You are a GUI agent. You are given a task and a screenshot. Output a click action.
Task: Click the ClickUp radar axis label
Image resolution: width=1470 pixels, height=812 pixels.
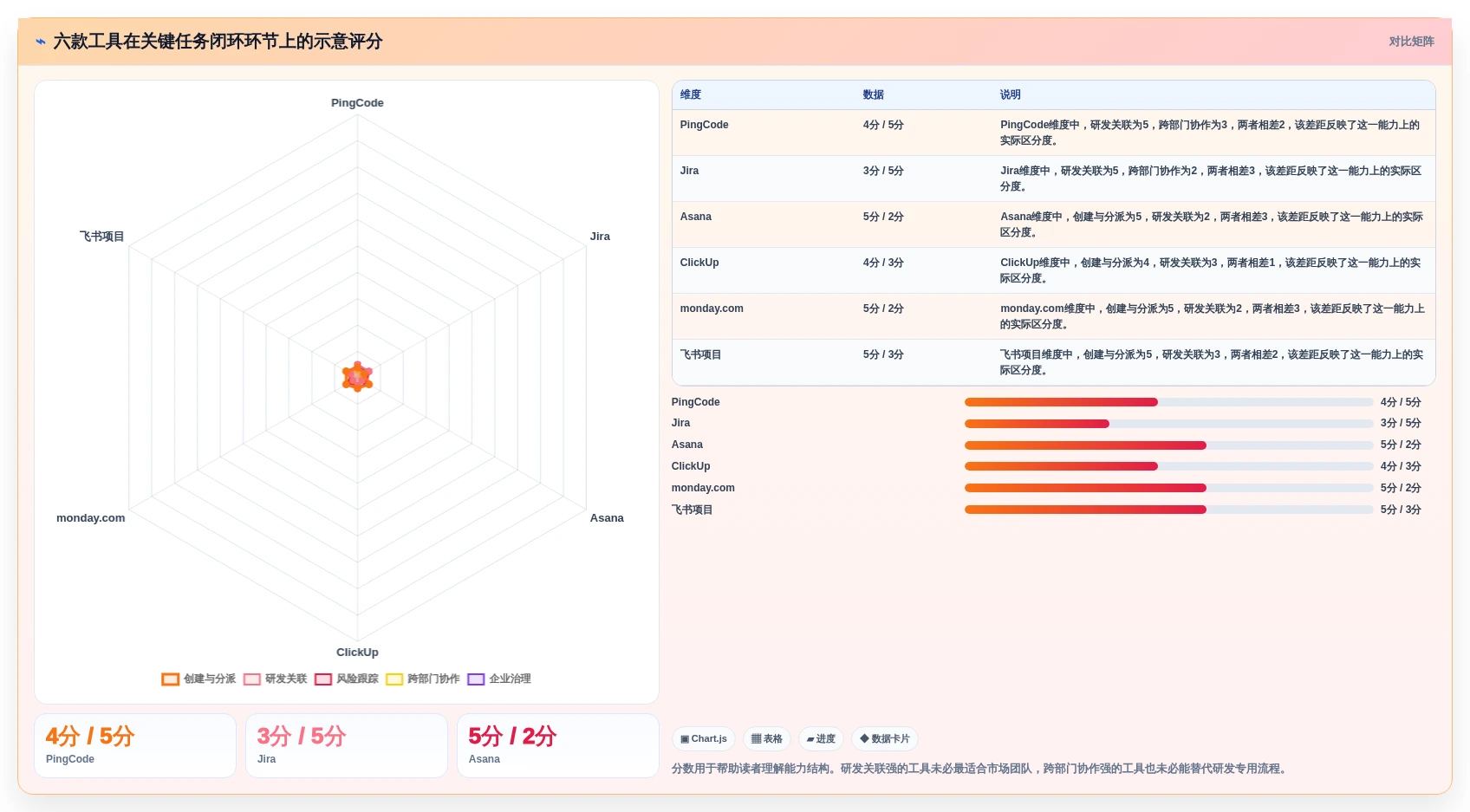pyautogui.click(x=357, y=653)
